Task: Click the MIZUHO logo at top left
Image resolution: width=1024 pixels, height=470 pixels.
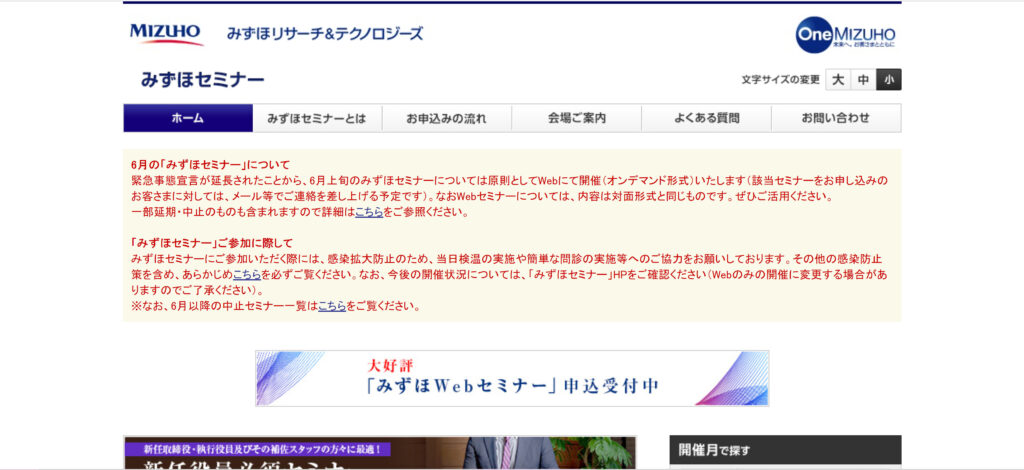Action: coord(166,34)
